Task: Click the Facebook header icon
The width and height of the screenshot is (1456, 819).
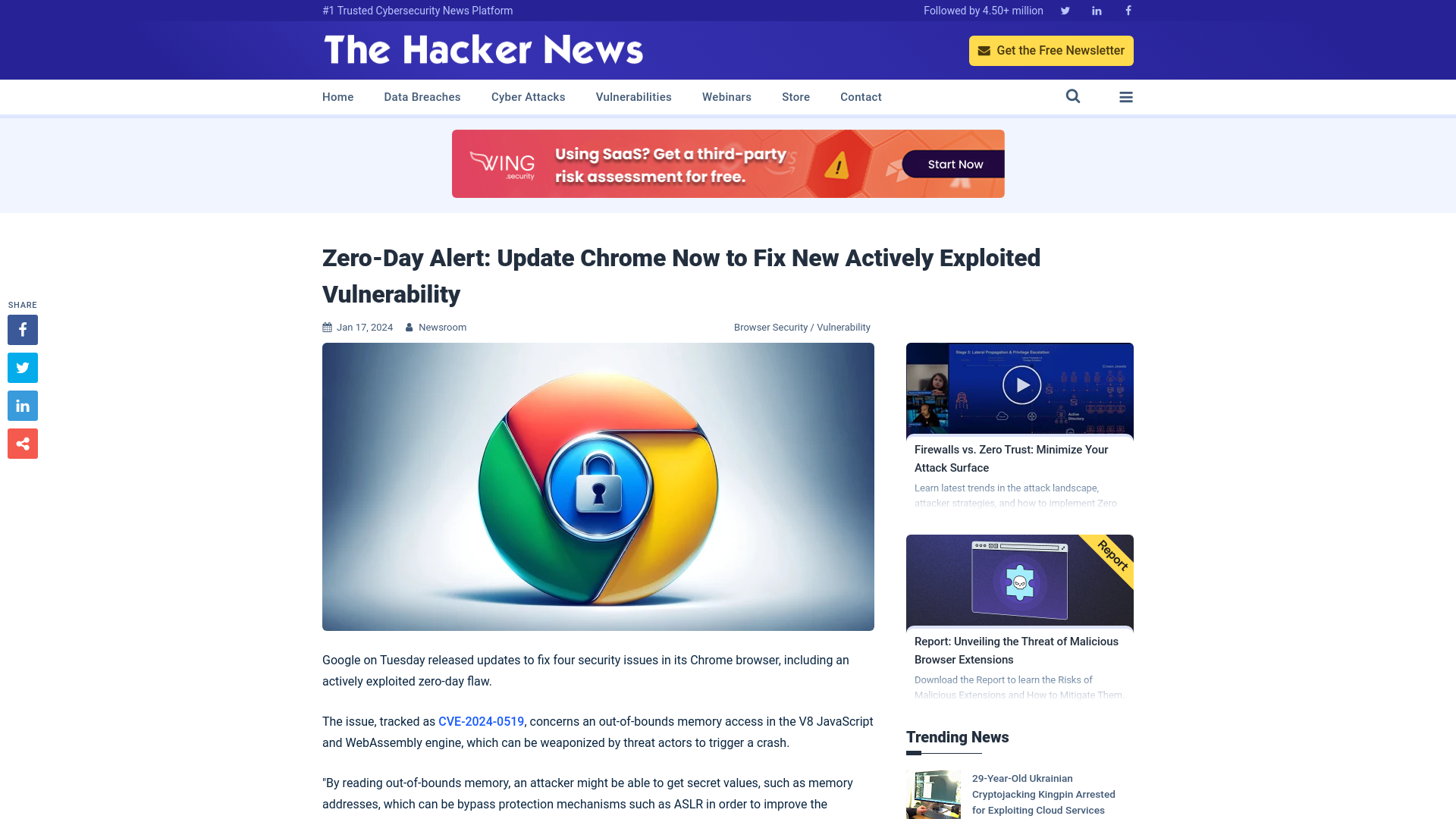Action: coord(1128,10)
